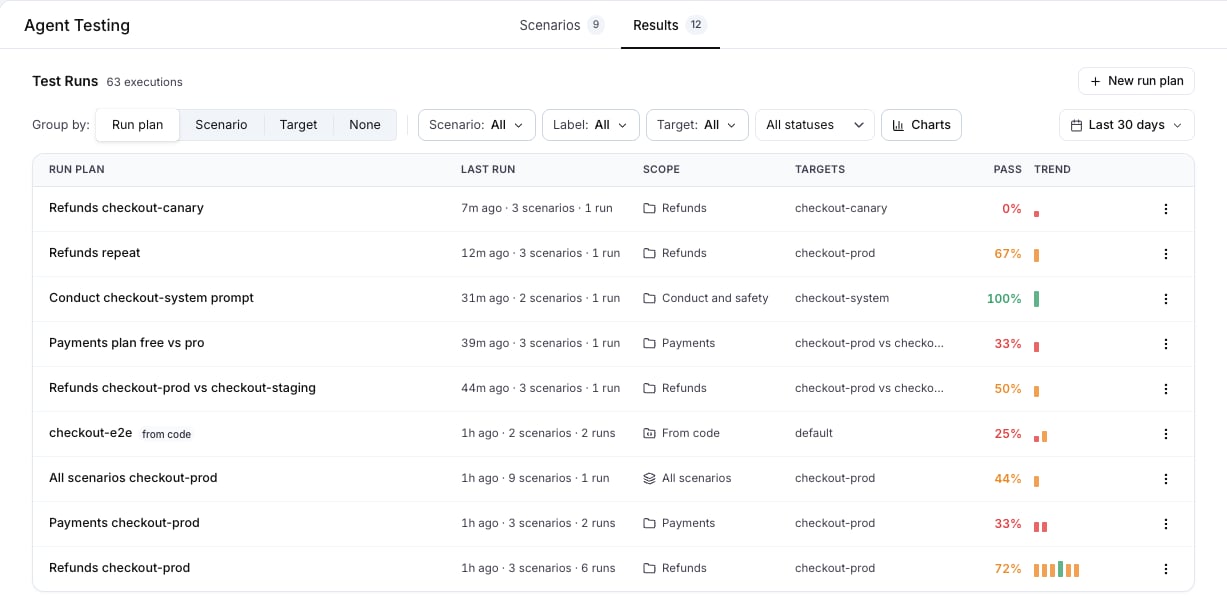Open kebab menu for Refunds checkout-canary row
The height and width of the screenshot is (604, 1227).
click(x=1165, y=209)
